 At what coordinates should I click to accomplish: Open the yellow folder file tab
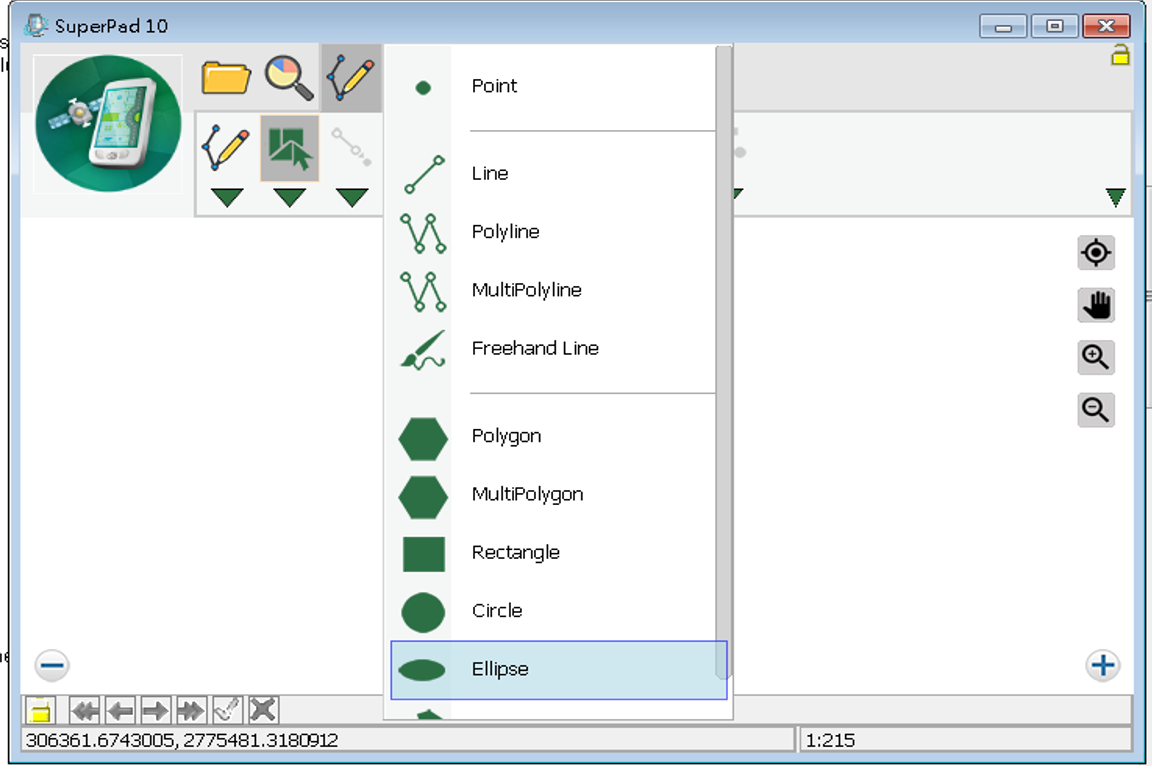pos(225,77)
